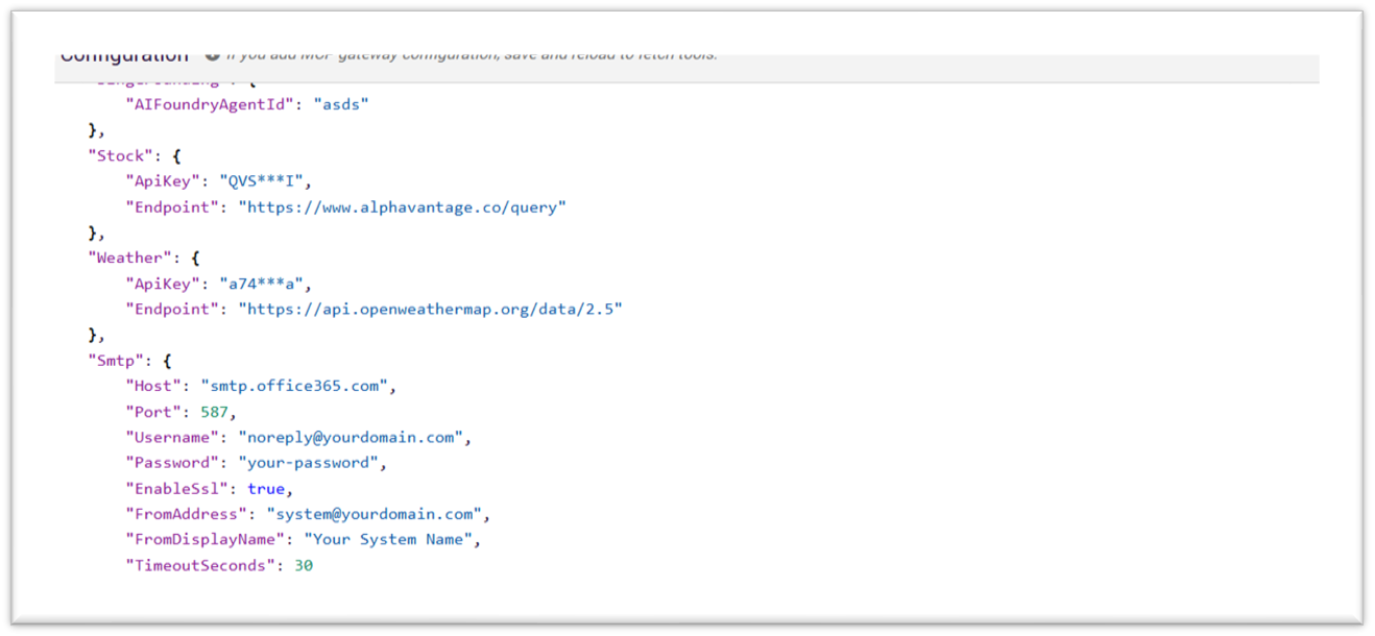Click the "FromAddress" key

click(x=186, y=514)
